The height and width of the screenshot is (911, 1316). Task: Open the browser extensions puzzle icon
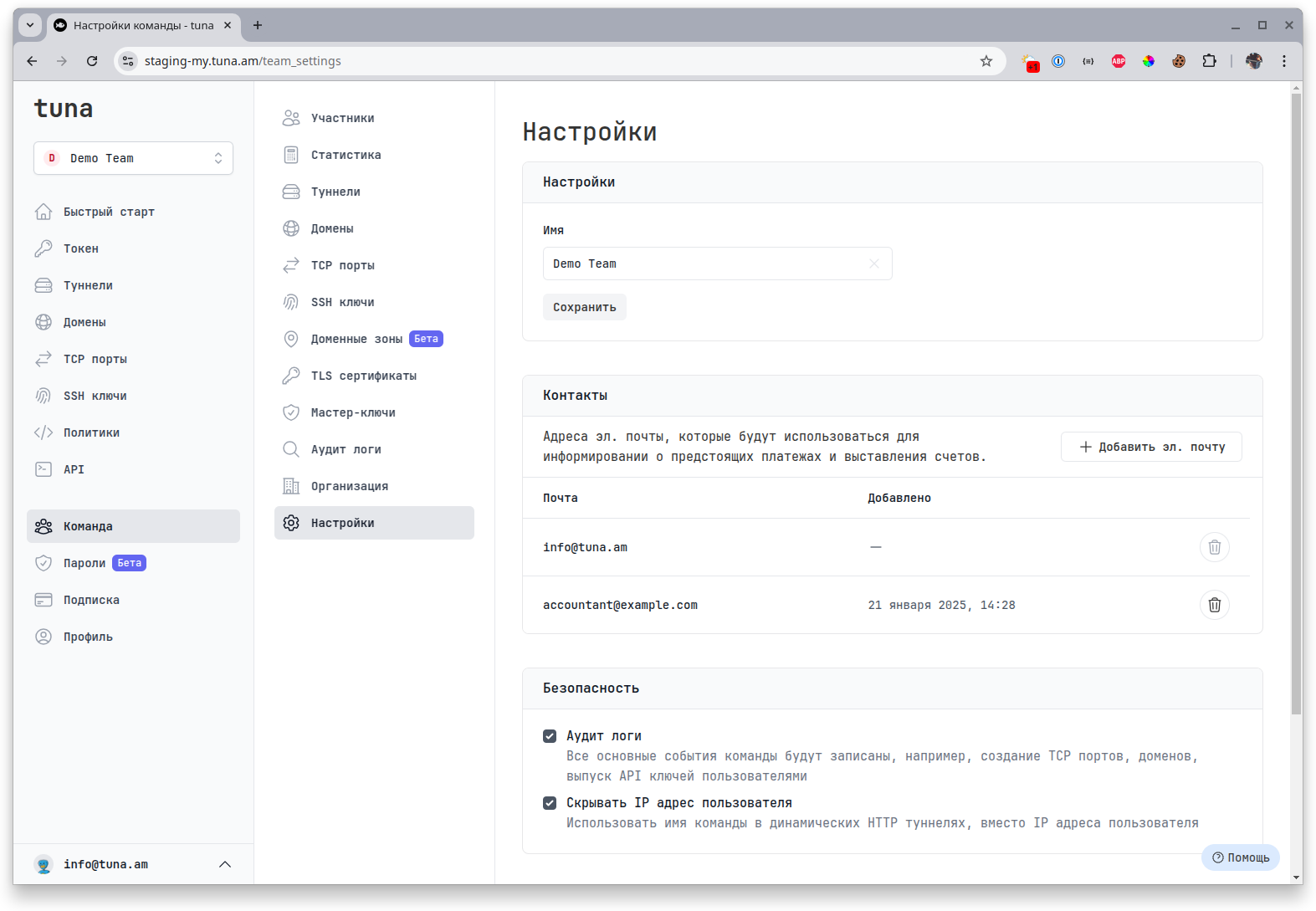click(1209, 61)
